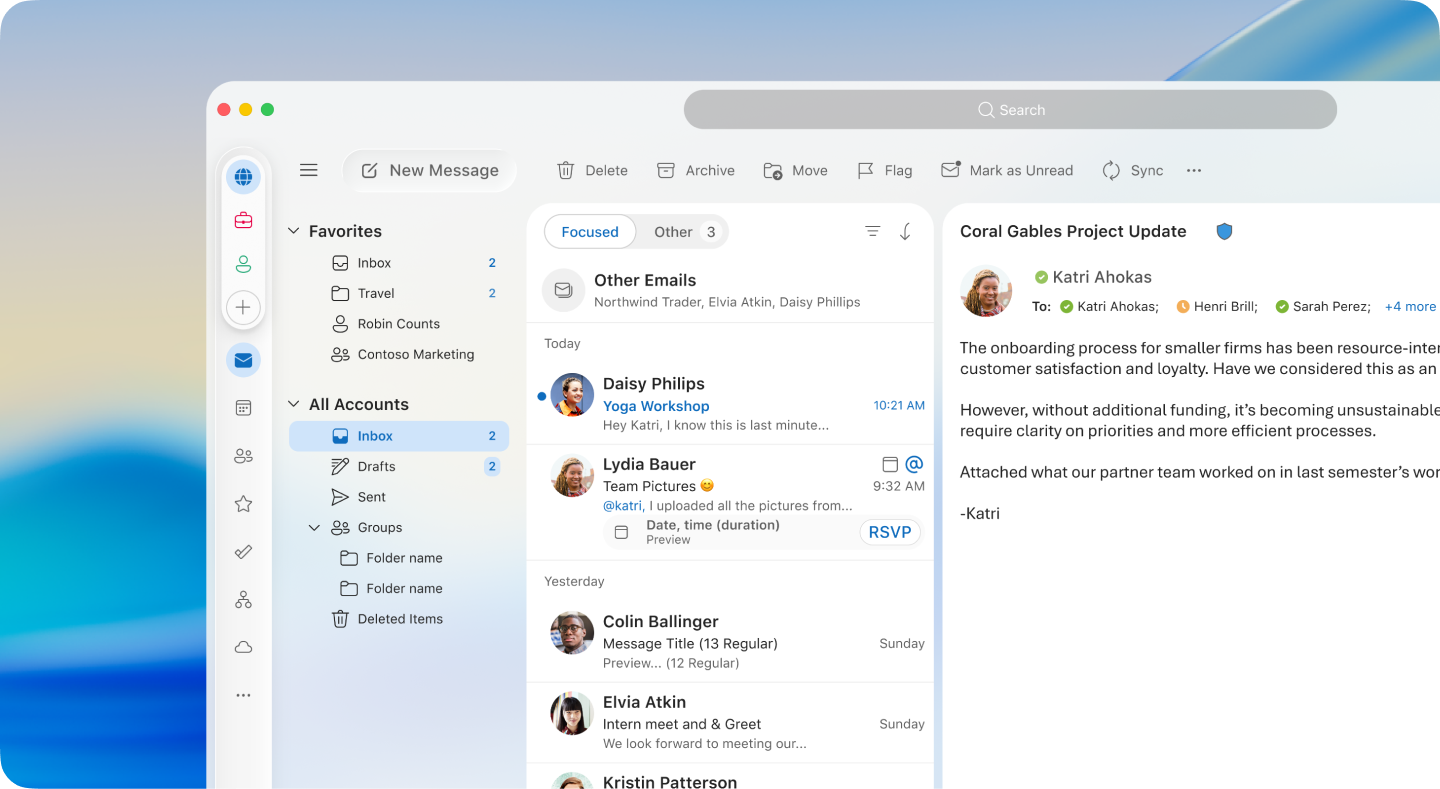Viewport: 1440px width, 789px height.
Task: Open the Deleted Items folder
Action: click(399, 619)
